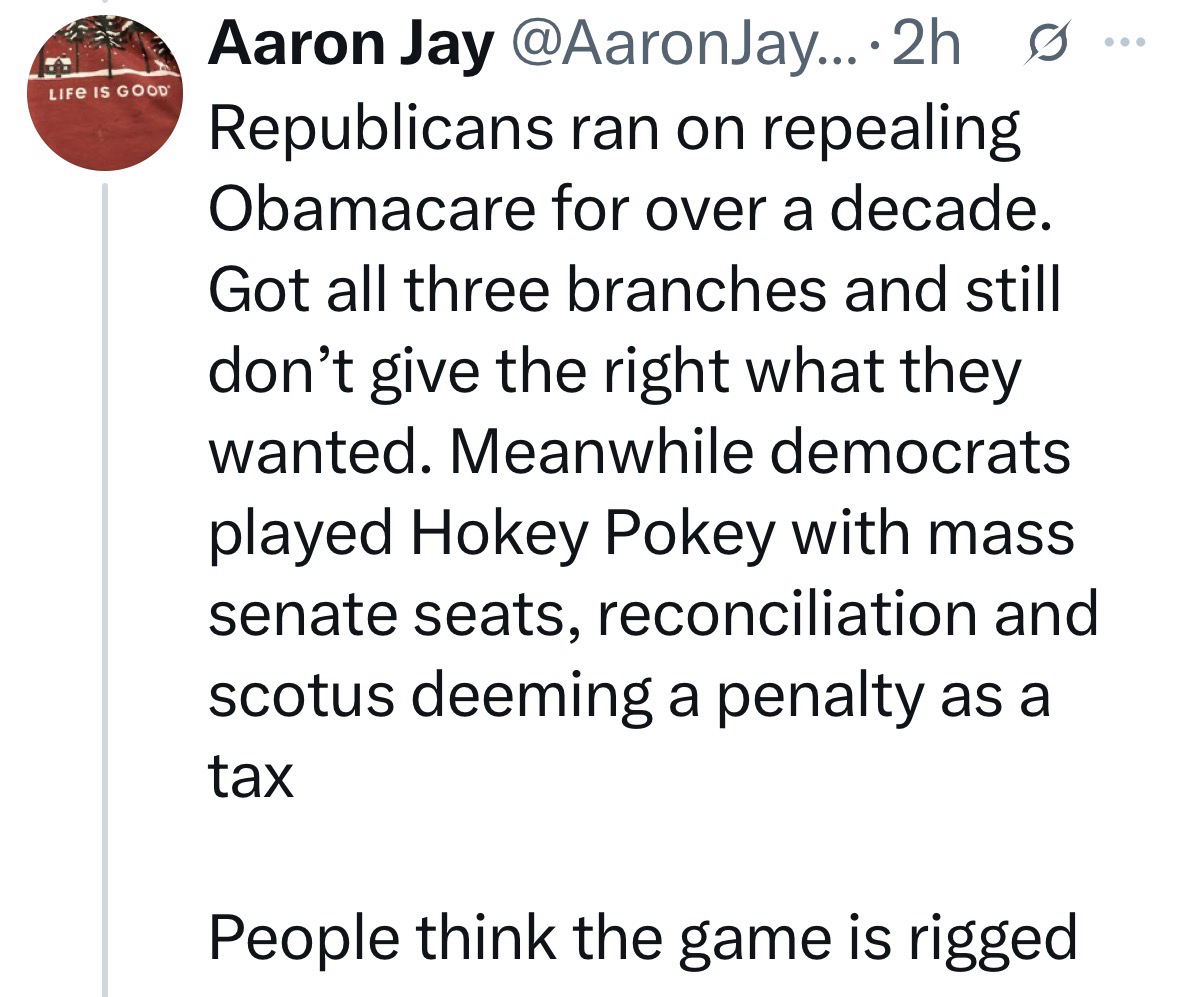Click the vertical thread line under avatar
The width and height of the screenshot is (1179, 997).
(x=106, y=580)
